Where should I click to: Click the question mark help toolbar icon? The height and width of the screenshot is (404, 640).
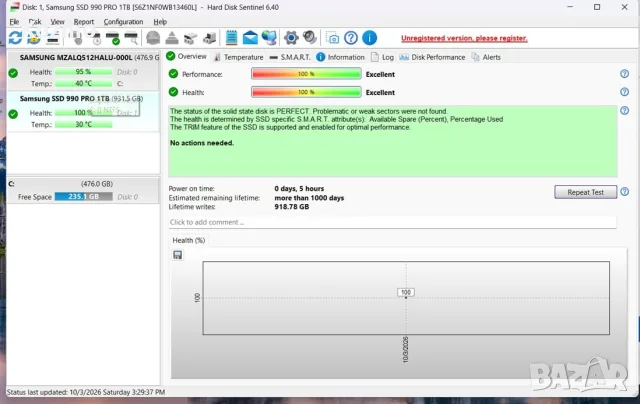(351, 38)
